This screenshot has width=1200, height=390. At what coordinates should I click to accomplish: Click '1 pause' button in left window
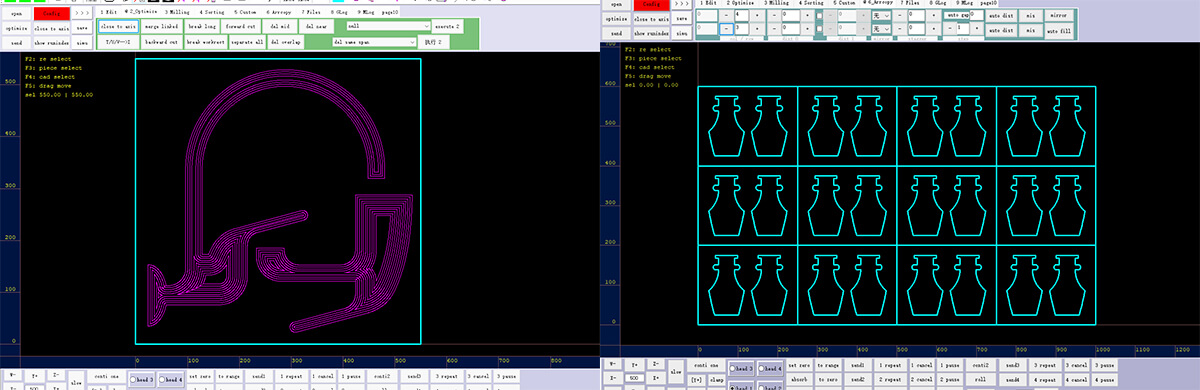(351, 376)
